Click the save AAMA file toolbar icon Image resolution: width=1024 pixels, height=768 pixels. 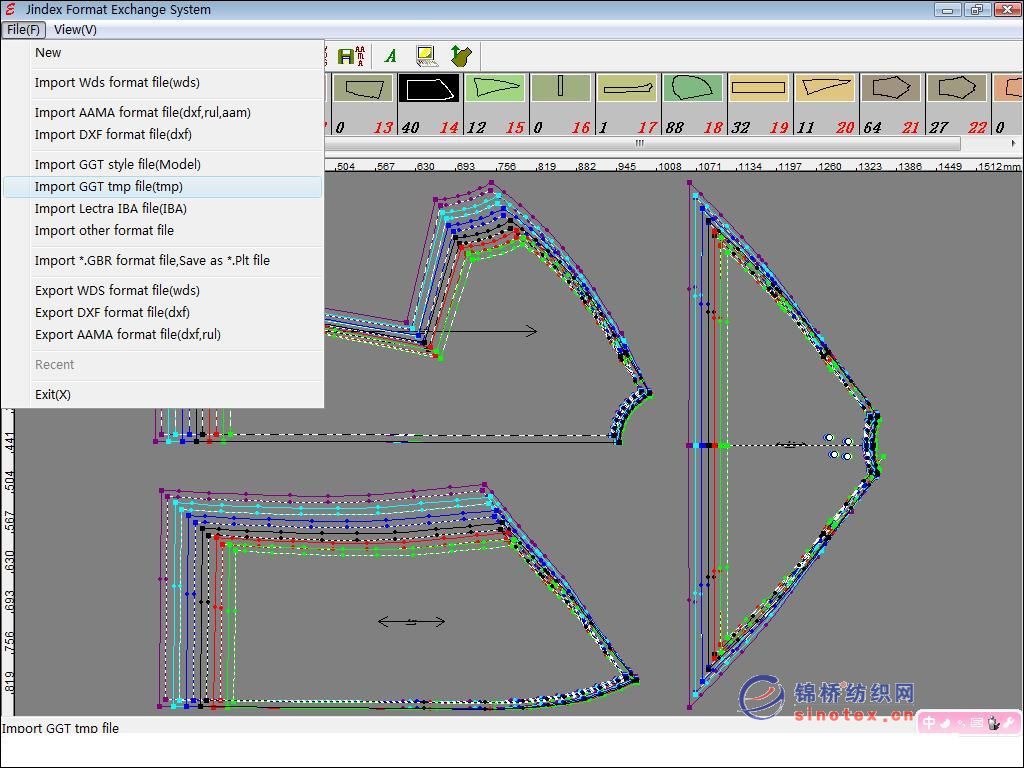click(352, 56)
